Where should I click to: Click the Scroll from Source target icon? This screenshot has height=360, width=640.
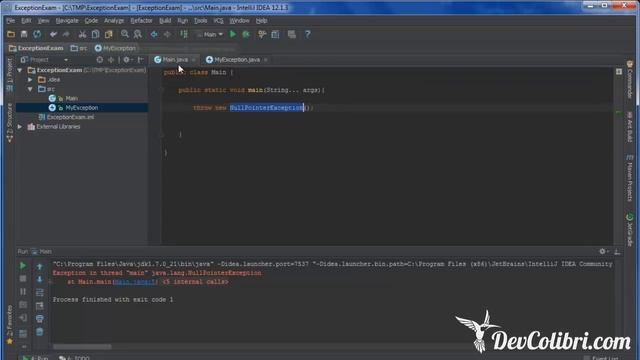(100, 60)
